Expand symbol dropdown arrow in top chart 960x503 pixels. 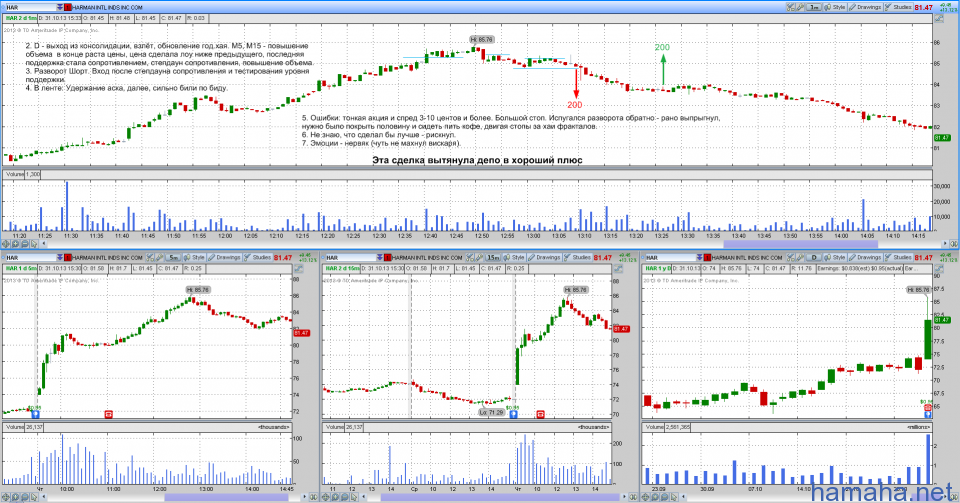pyautogui.click(x=60, y=7)
